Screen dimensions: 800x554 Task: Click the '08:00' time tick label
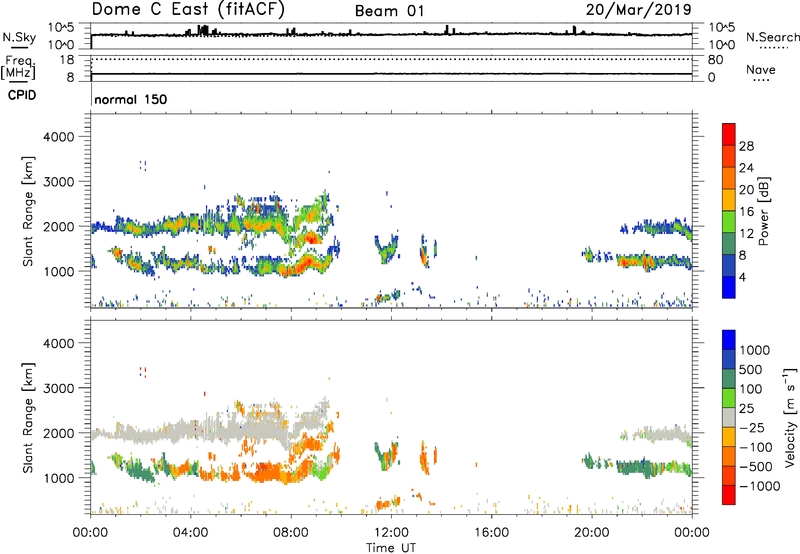[x=291, y=533]
